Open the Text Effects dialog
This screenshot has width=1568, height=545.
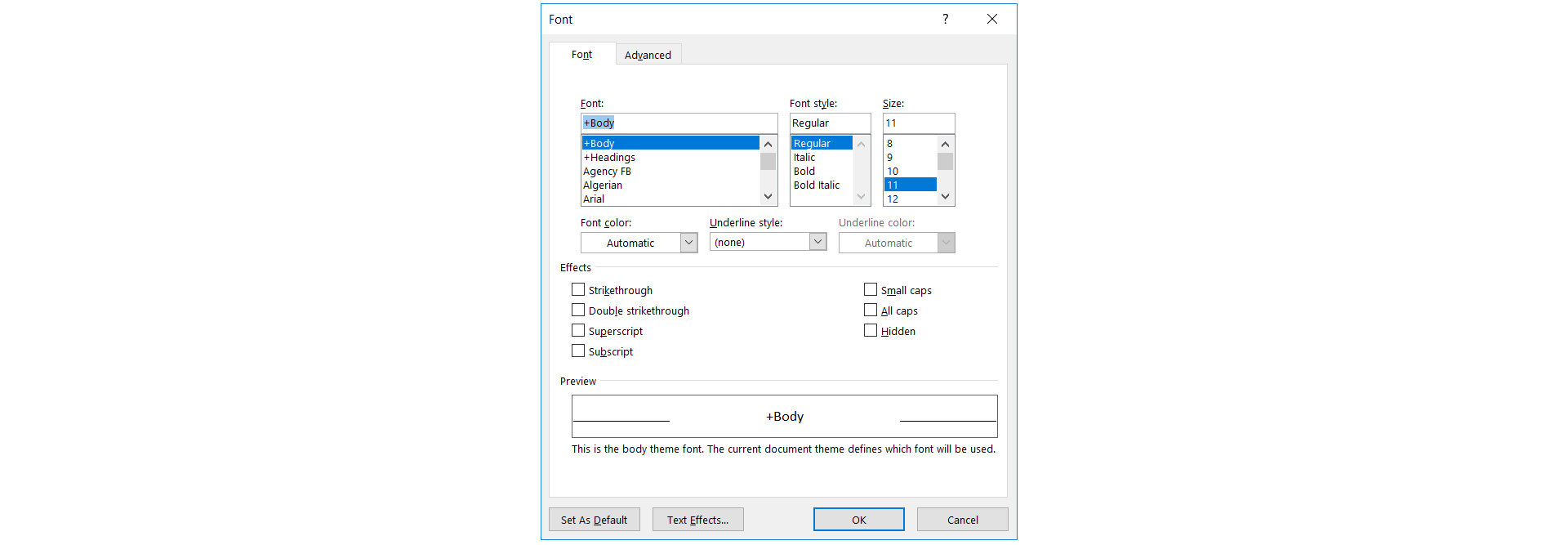pos(697,520)
